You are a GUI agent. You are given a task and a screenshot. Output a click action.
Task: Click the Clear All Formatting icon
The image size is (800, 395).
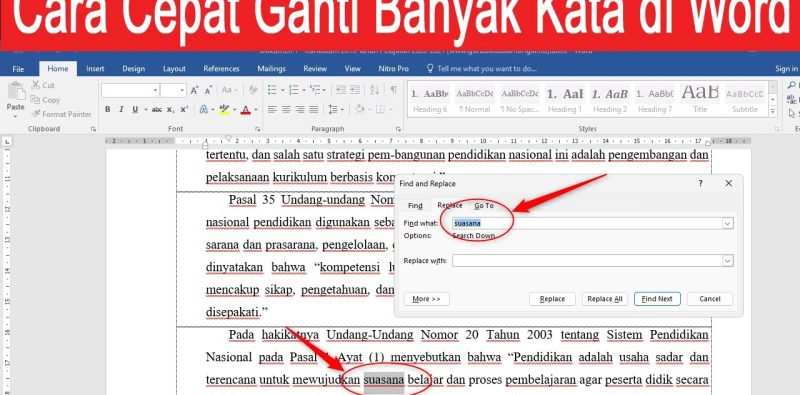[253, 90]
